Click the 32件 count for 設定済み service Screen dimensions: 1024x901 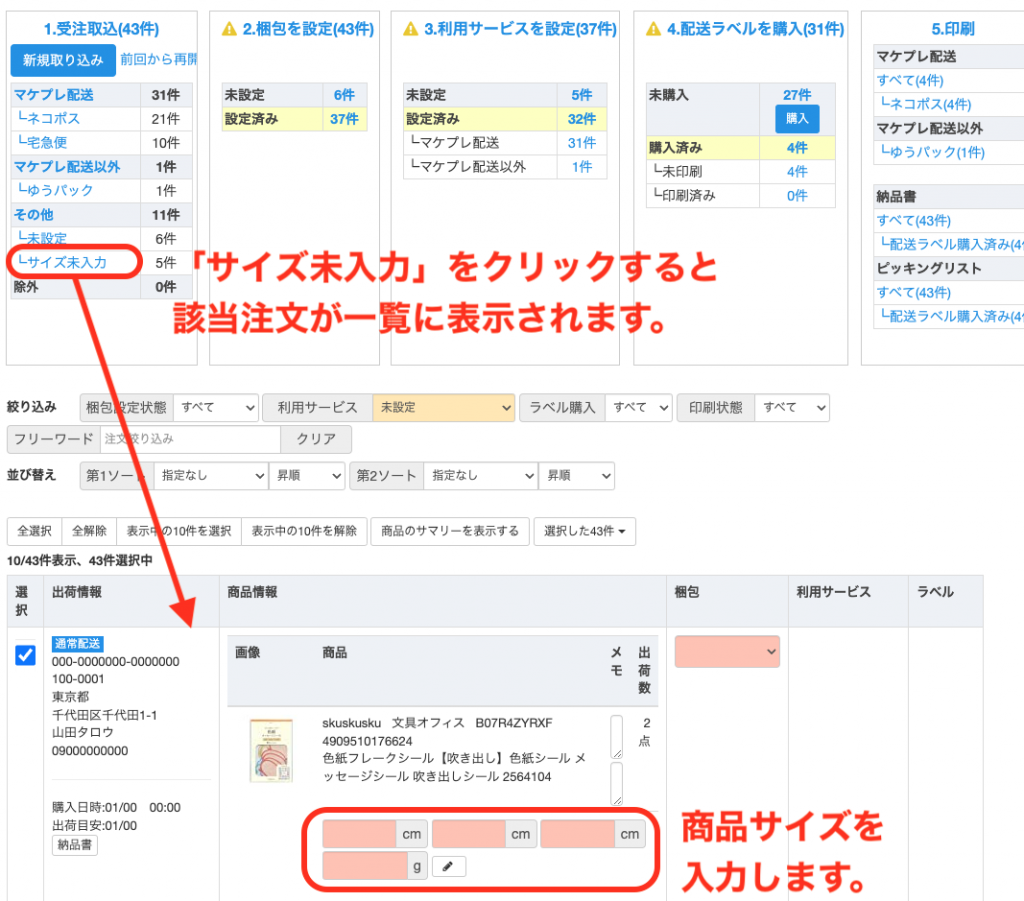coord(582,119)
